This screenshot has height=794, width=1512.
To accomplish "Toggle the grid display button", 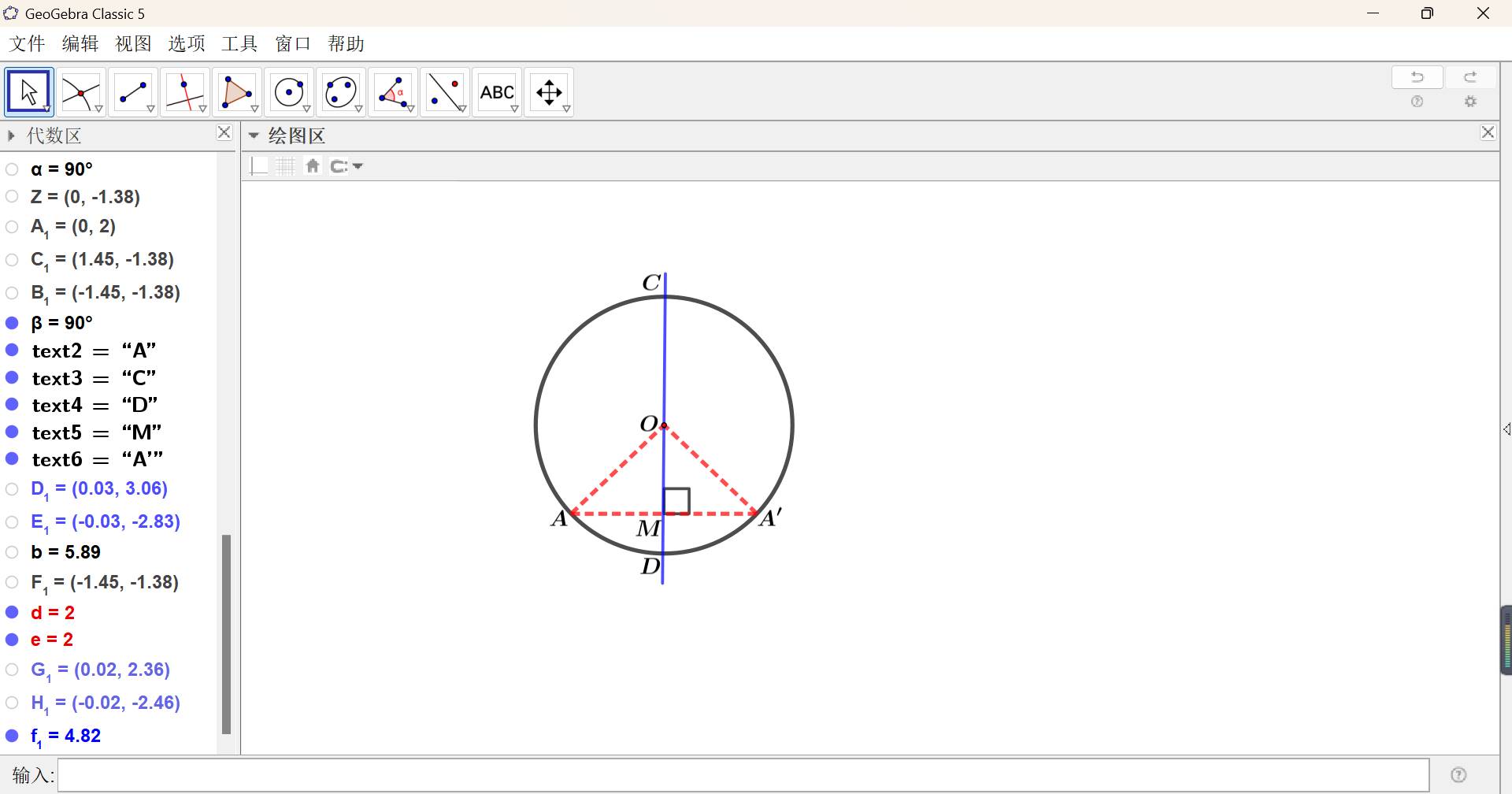I will (286, 166).
